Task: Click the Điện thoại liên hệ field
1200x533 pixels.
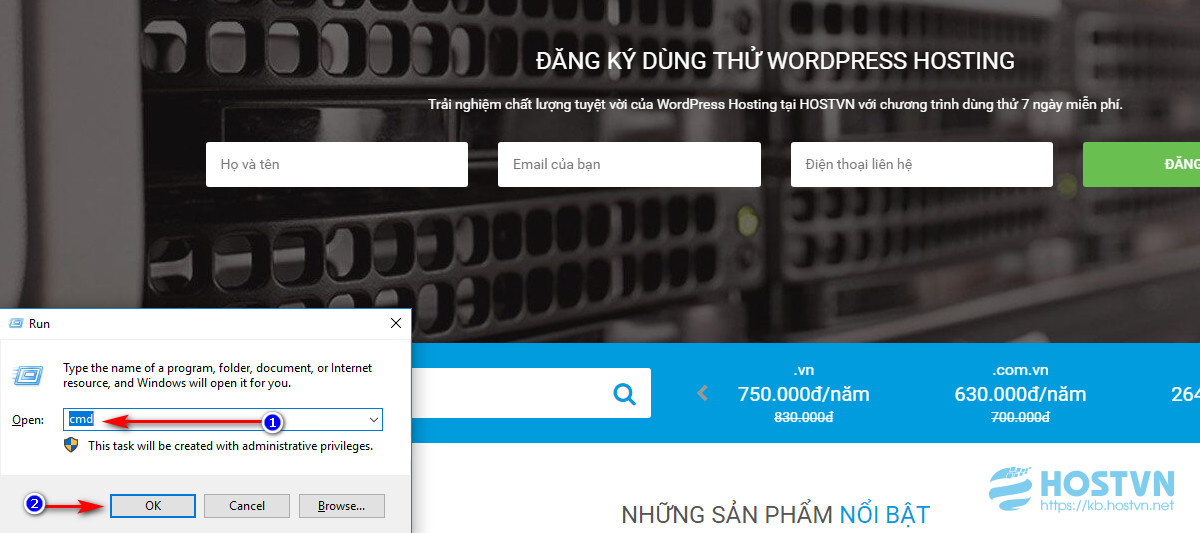Action: click(922, 164)
